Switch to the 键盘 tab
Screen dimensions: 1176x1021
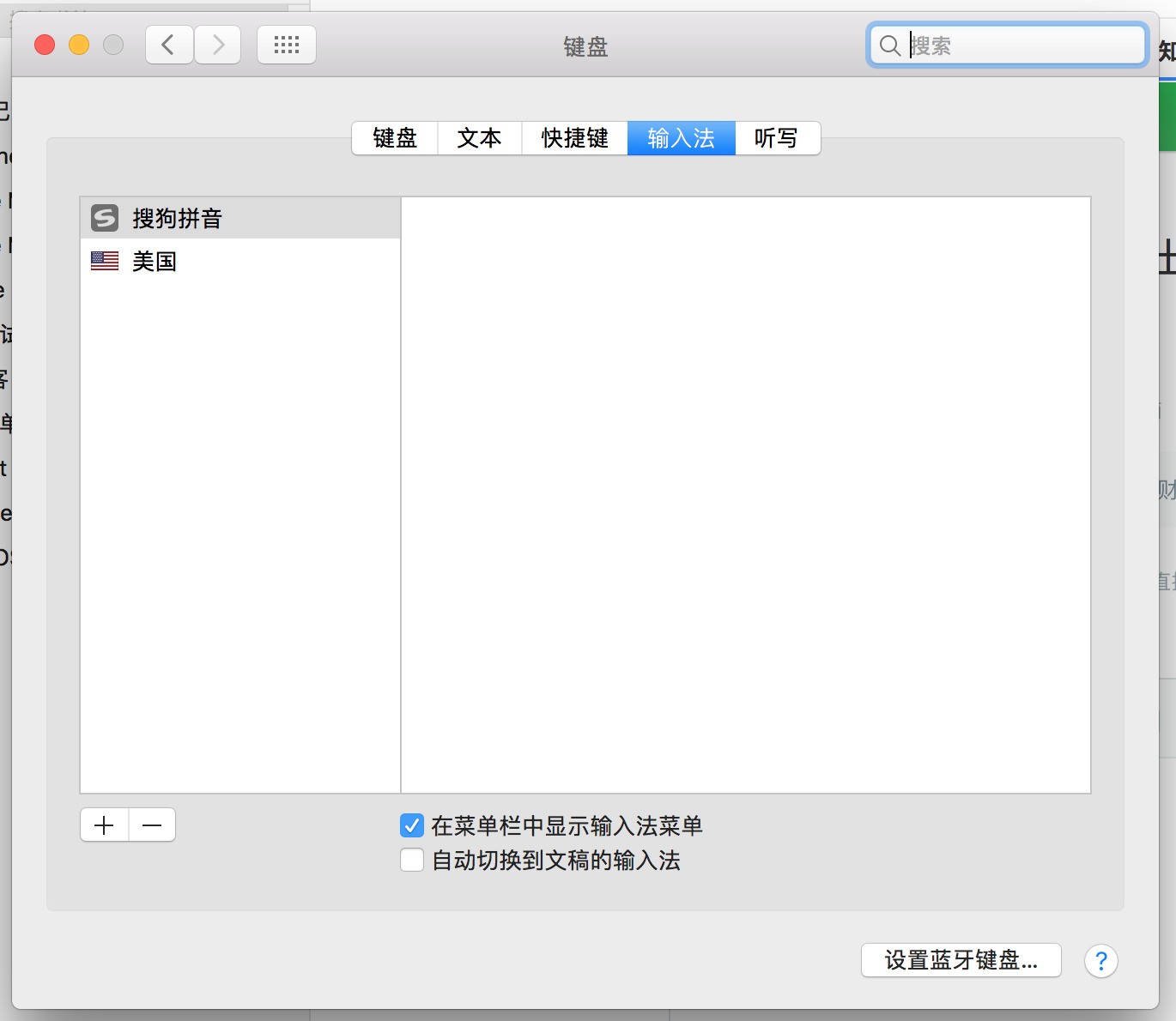coord(395,138)
